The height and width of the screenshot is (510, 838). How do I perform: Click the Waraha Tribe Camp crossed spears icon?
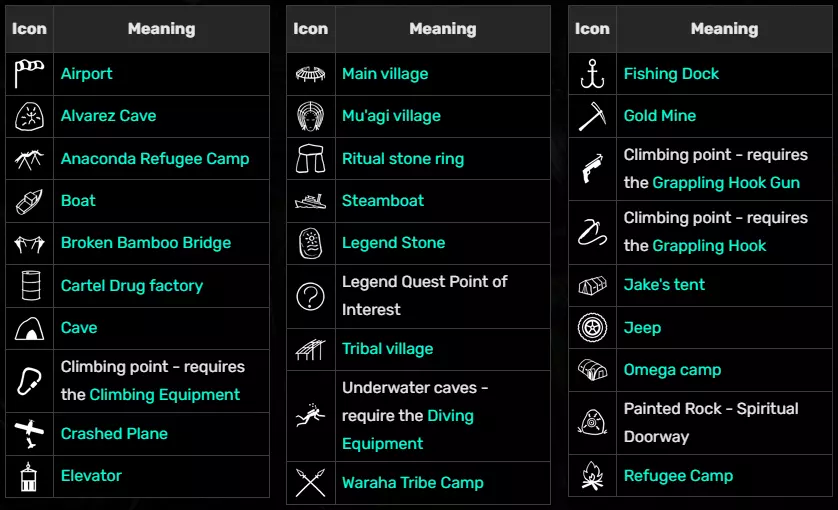(310, 483)
